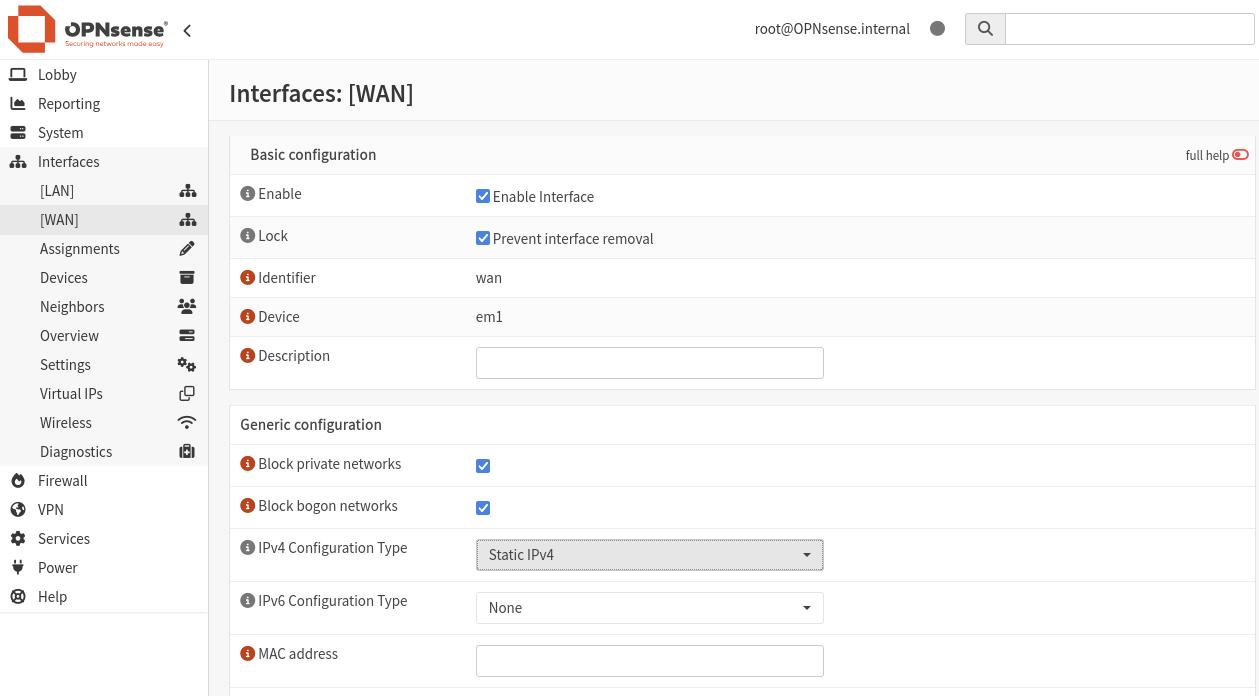Viewport: 1259px width, 696px height.
Task: Disable Block bogon networks checkbox
Action: click(483, 508)
